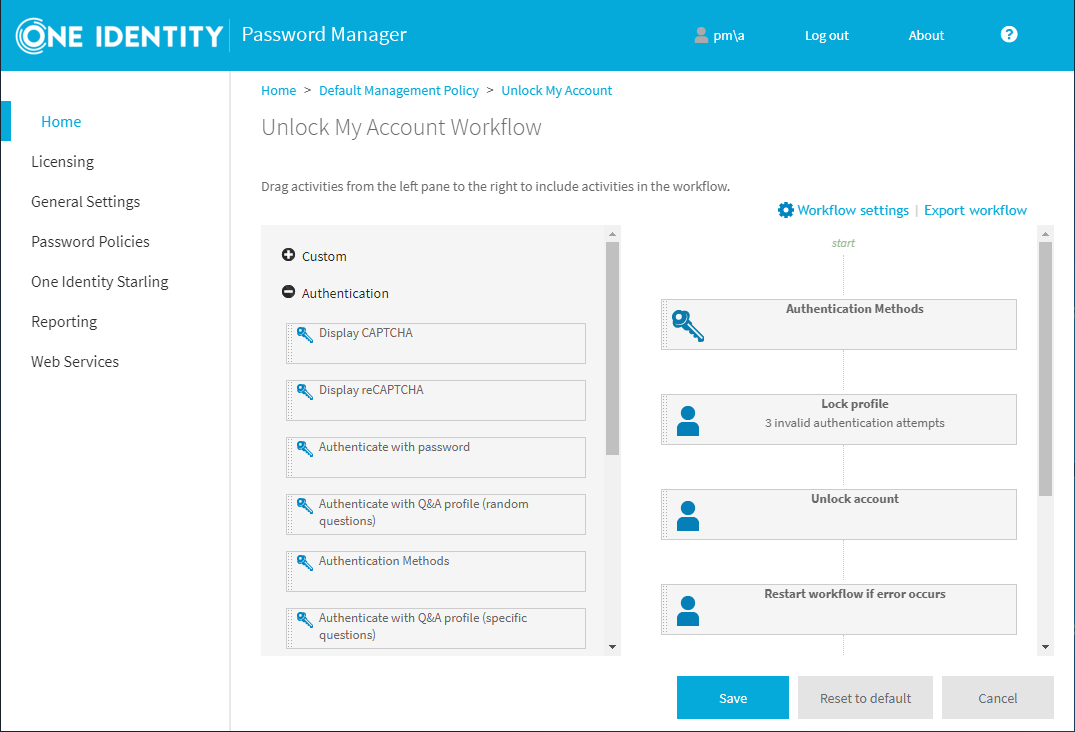This screenshot has height=732, width=1075.
Task: Click the Unlock My Account breadcrumb
Action: 557,90
